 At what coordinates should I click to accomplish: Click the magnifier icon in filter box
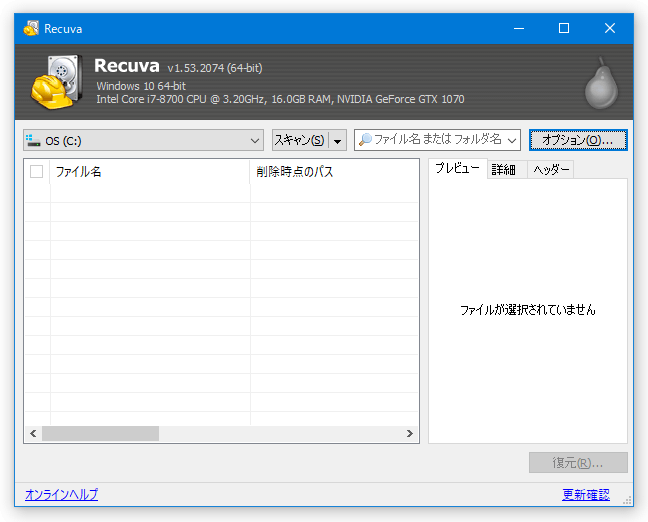tap(365, 140)
